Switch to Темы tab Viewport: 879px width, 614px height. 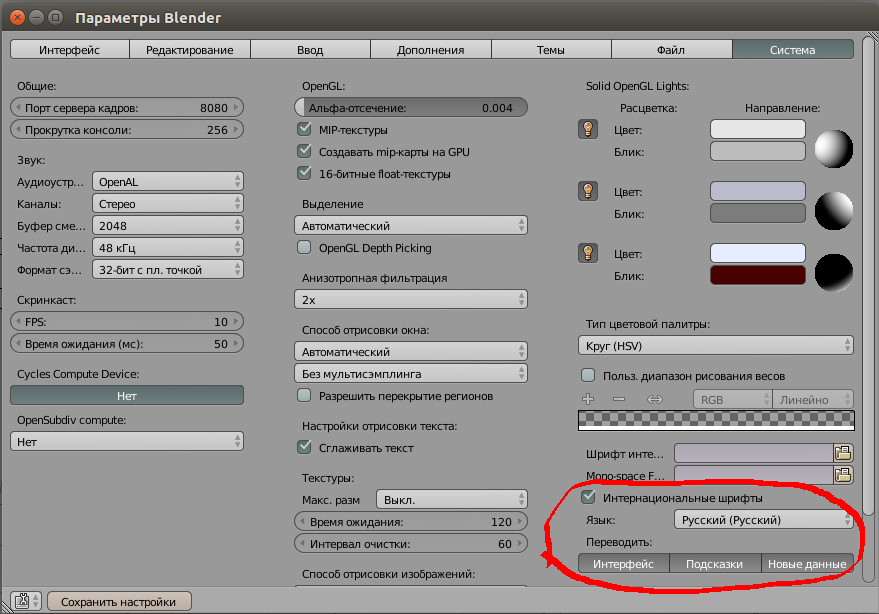551,49
